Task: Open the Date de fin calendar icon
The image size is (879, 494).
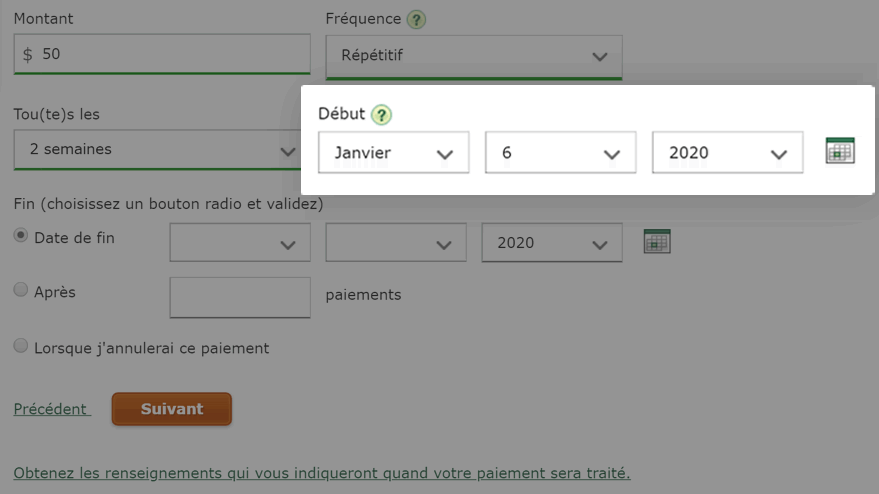Action: (657, 241)
